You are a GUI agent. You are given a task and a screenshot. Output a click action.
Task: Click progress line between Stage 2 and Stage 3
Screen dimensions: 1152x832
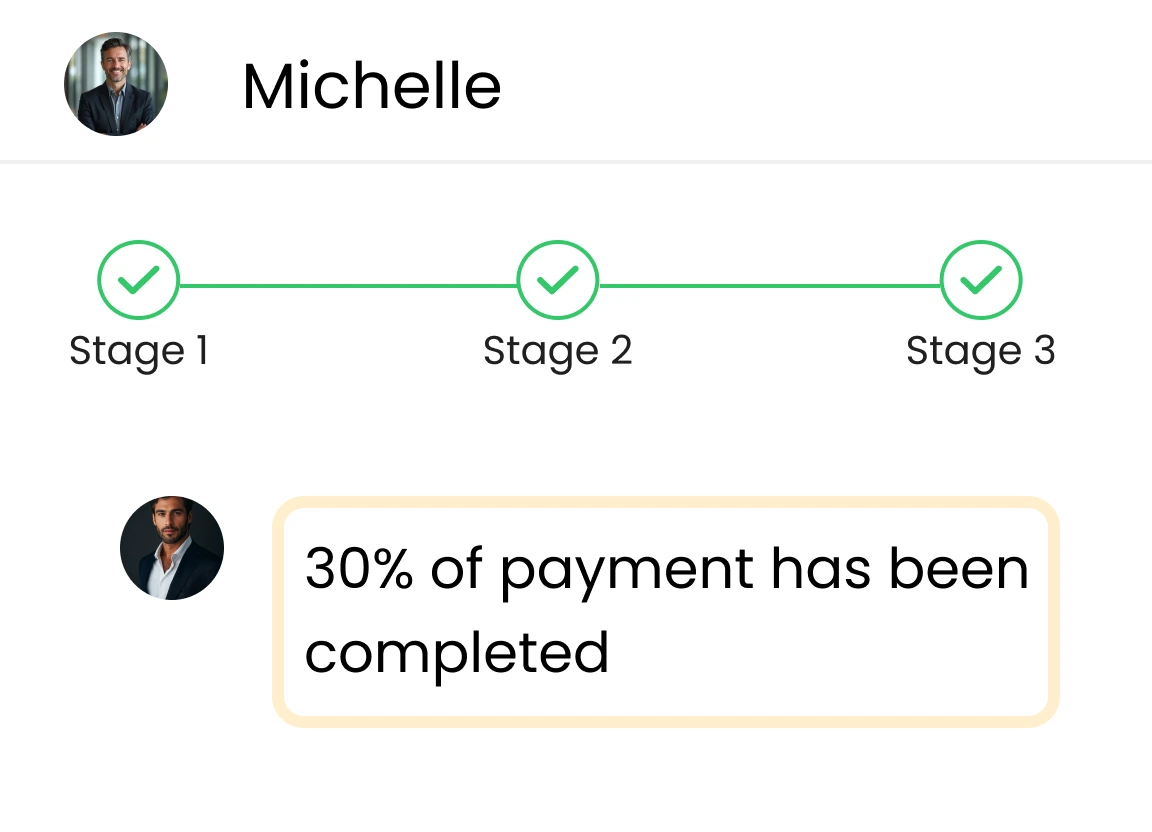[x=770, y=286]
